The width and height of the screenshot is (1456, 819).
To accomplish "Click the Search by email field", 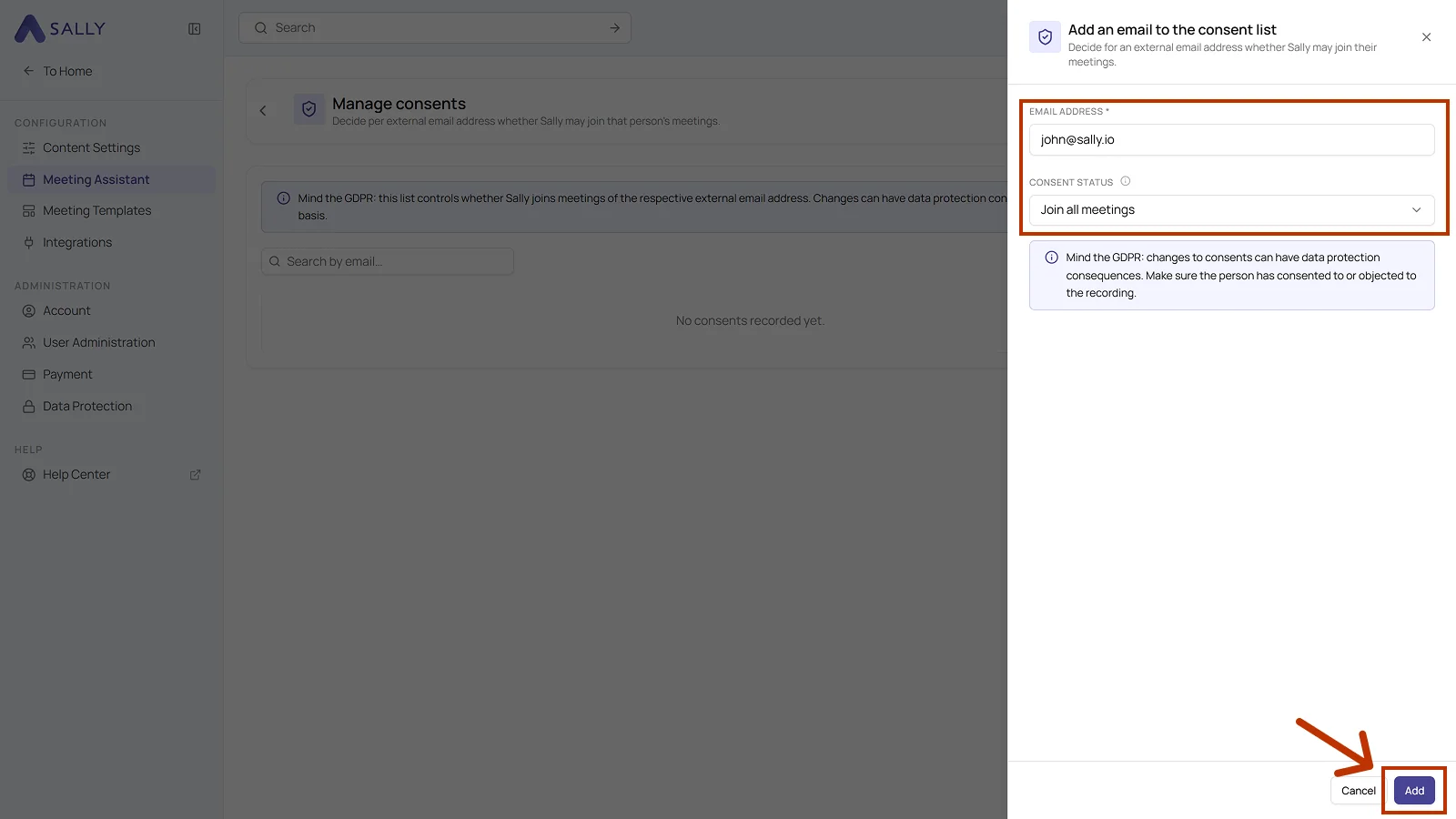I will [388, 261].
